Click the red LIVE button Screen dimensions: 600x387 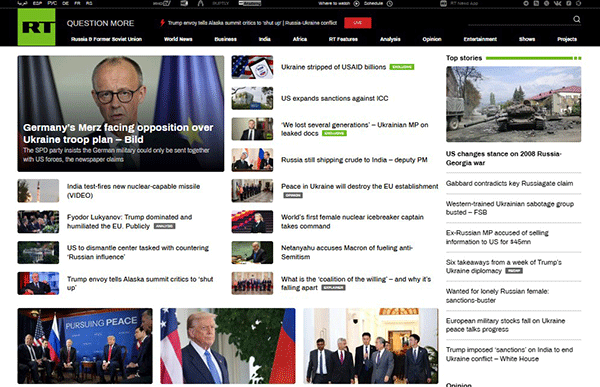[x=357, y=23]
